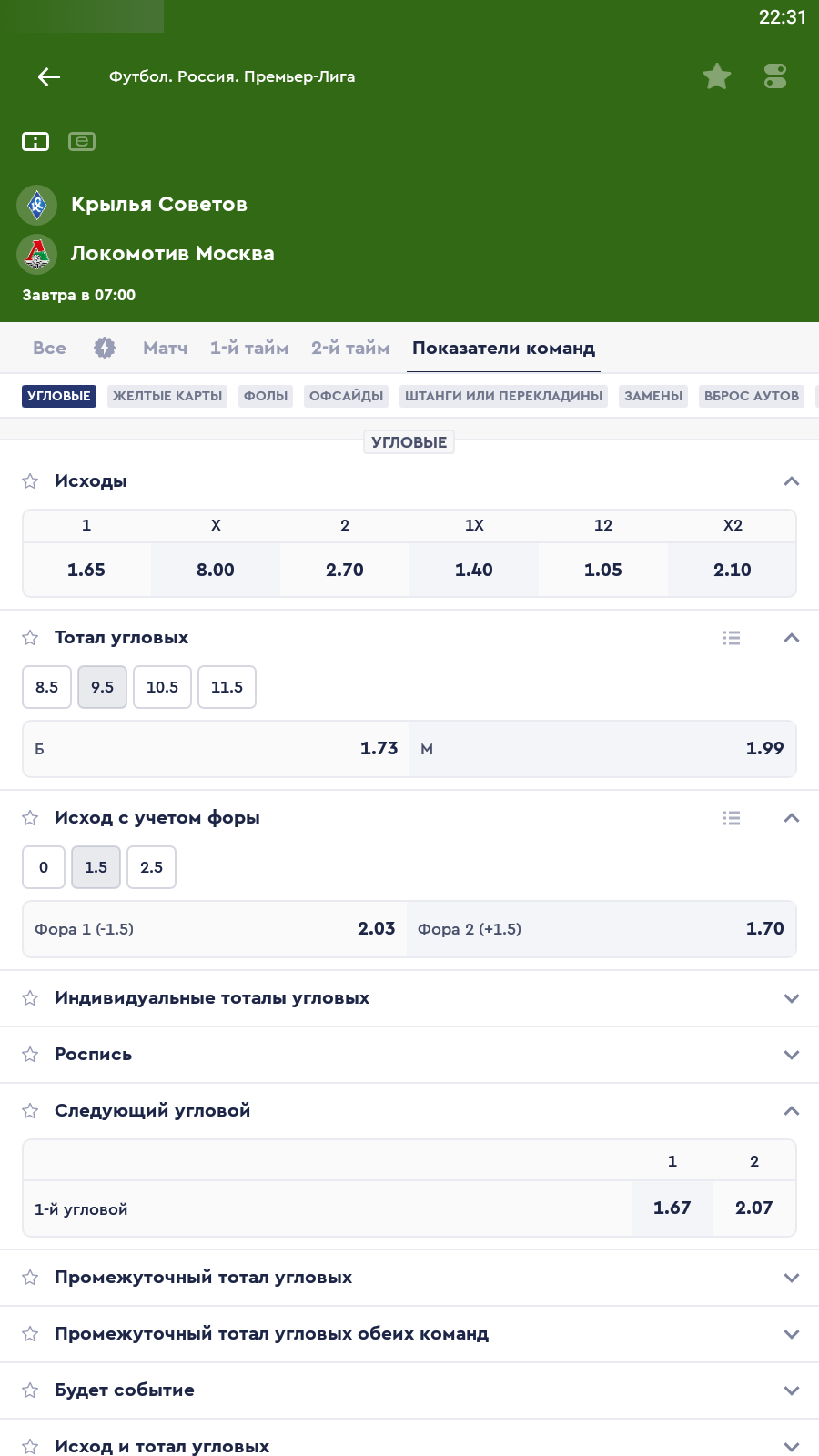Collapse the Исходы section

(792, 481)
